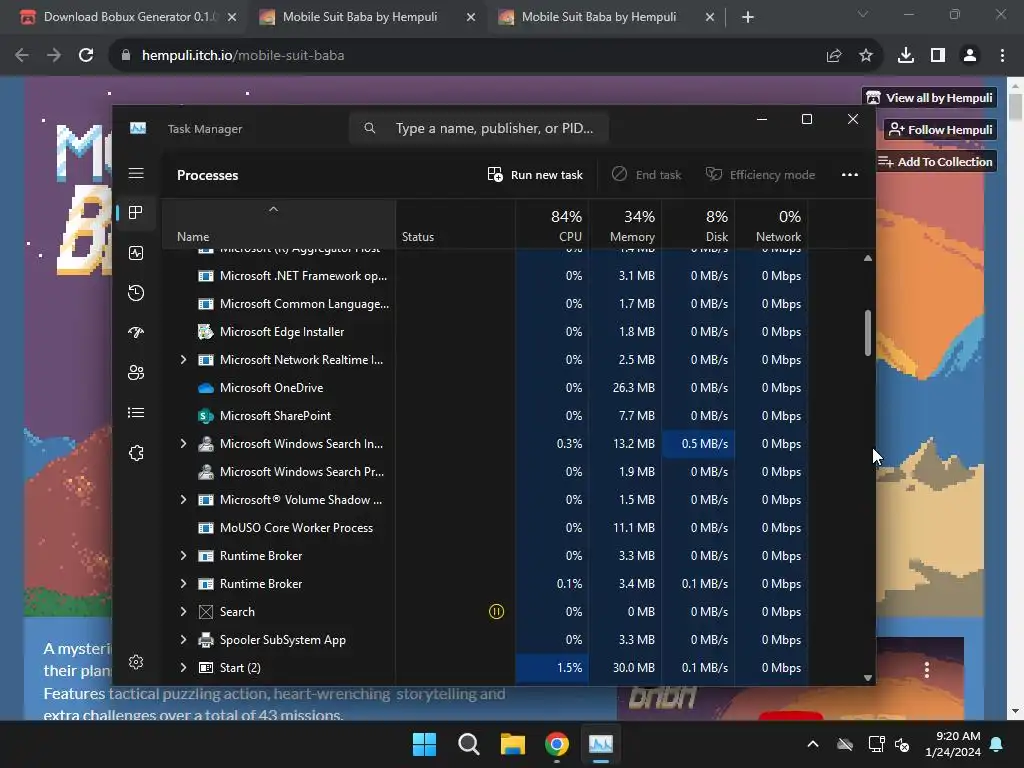Screen dimensions: 1024x768
Task: Show hidden system tray icons
Action: pyautogui.click(x=813, y=744)
